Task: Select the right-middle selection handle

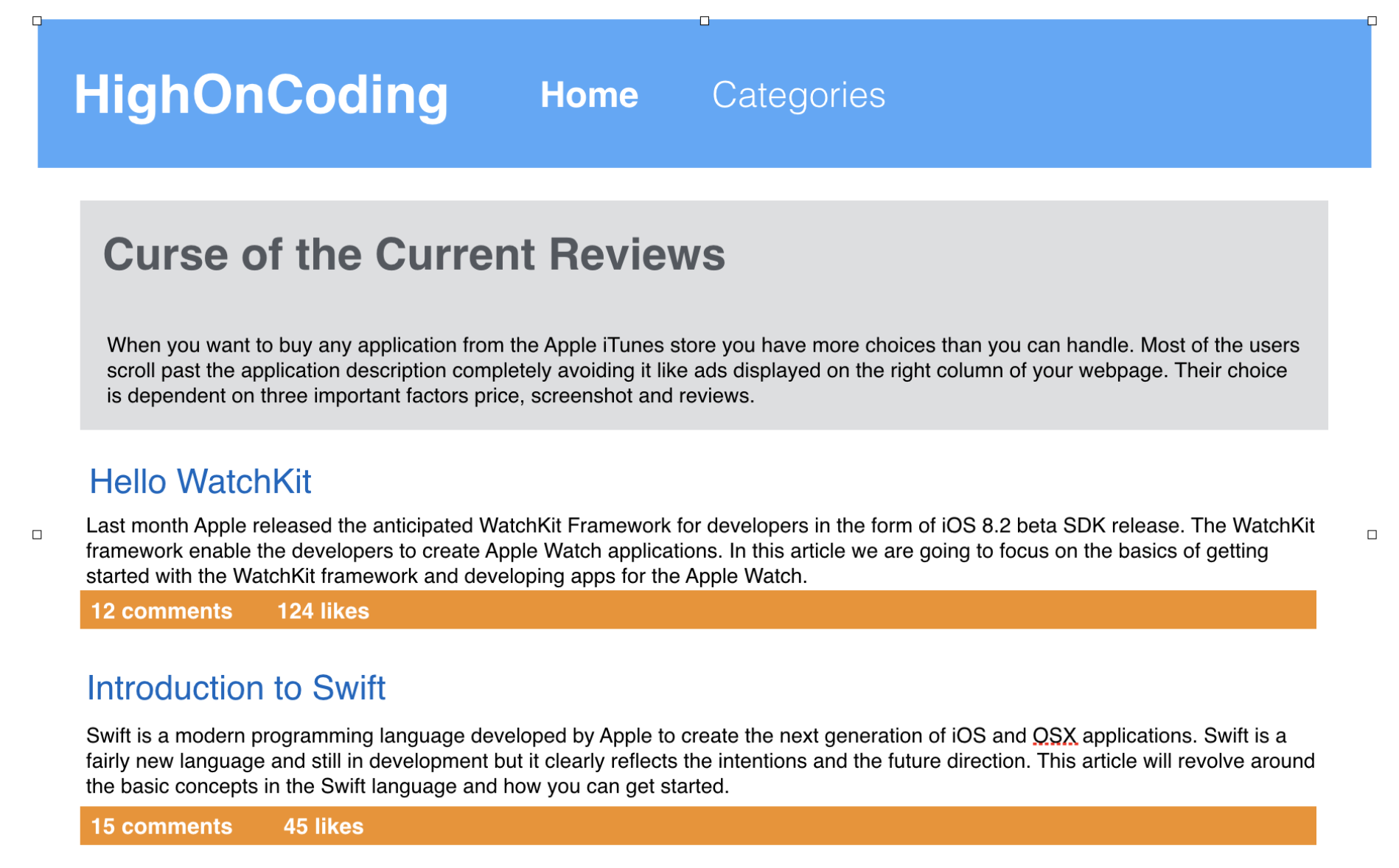Action: [x=1370, y=535]
